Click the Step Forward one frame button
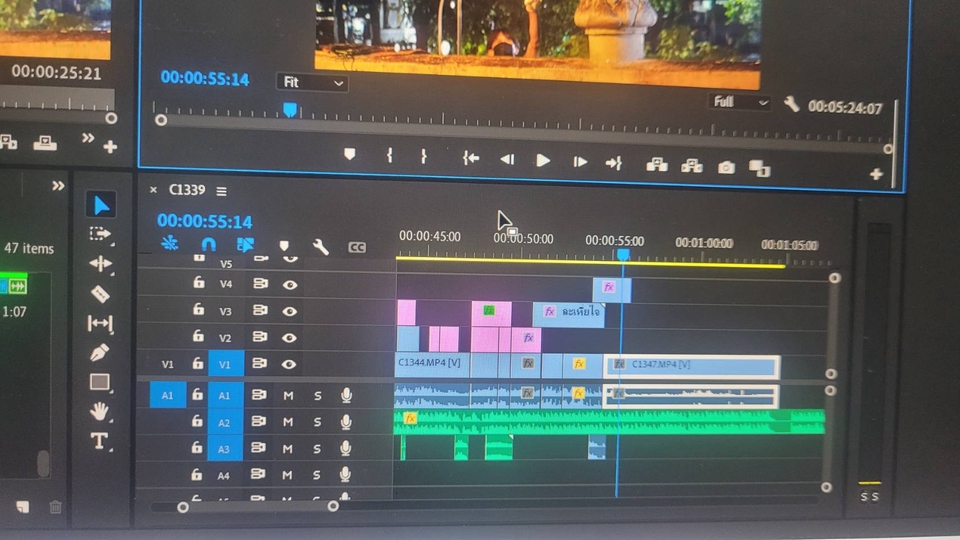The height and width of the screenshot is (540, 960). (579, 160)
